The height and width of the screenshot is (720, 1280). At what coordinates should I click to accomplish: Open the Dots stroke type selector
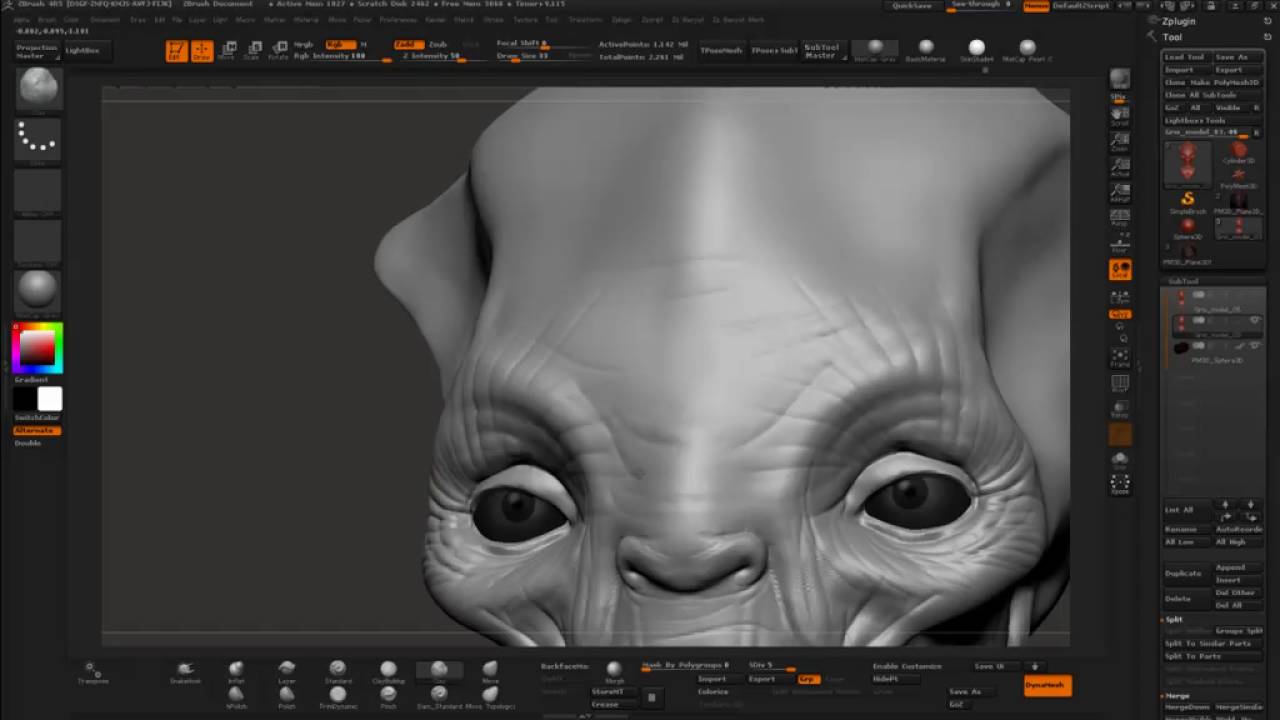(39, 141)
